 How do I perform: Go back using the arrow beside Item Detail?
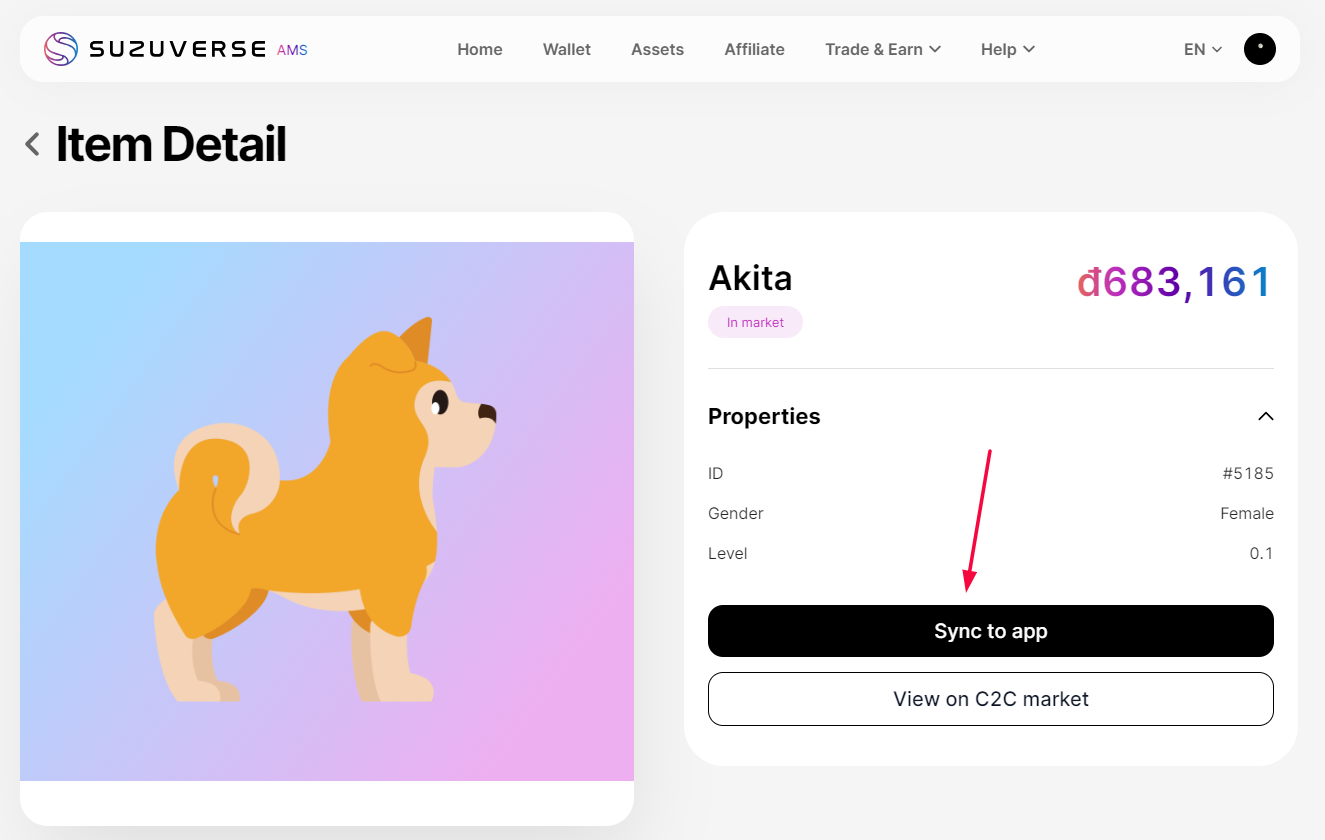33,145
